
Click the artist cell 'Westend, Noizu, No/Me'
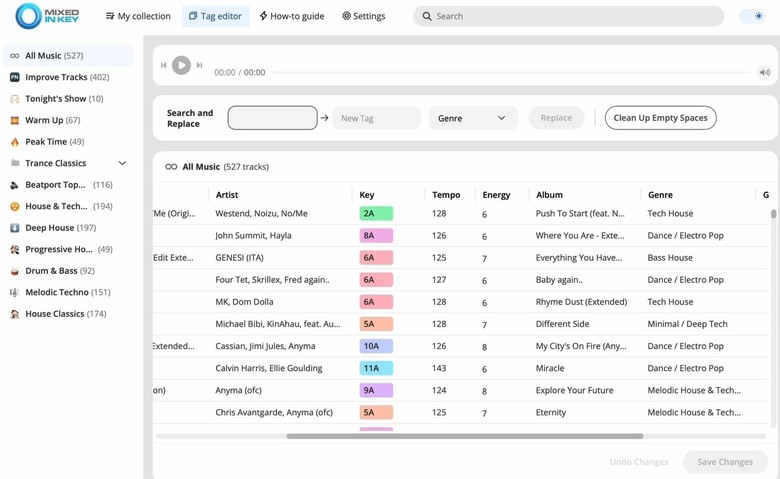[261, 213]
